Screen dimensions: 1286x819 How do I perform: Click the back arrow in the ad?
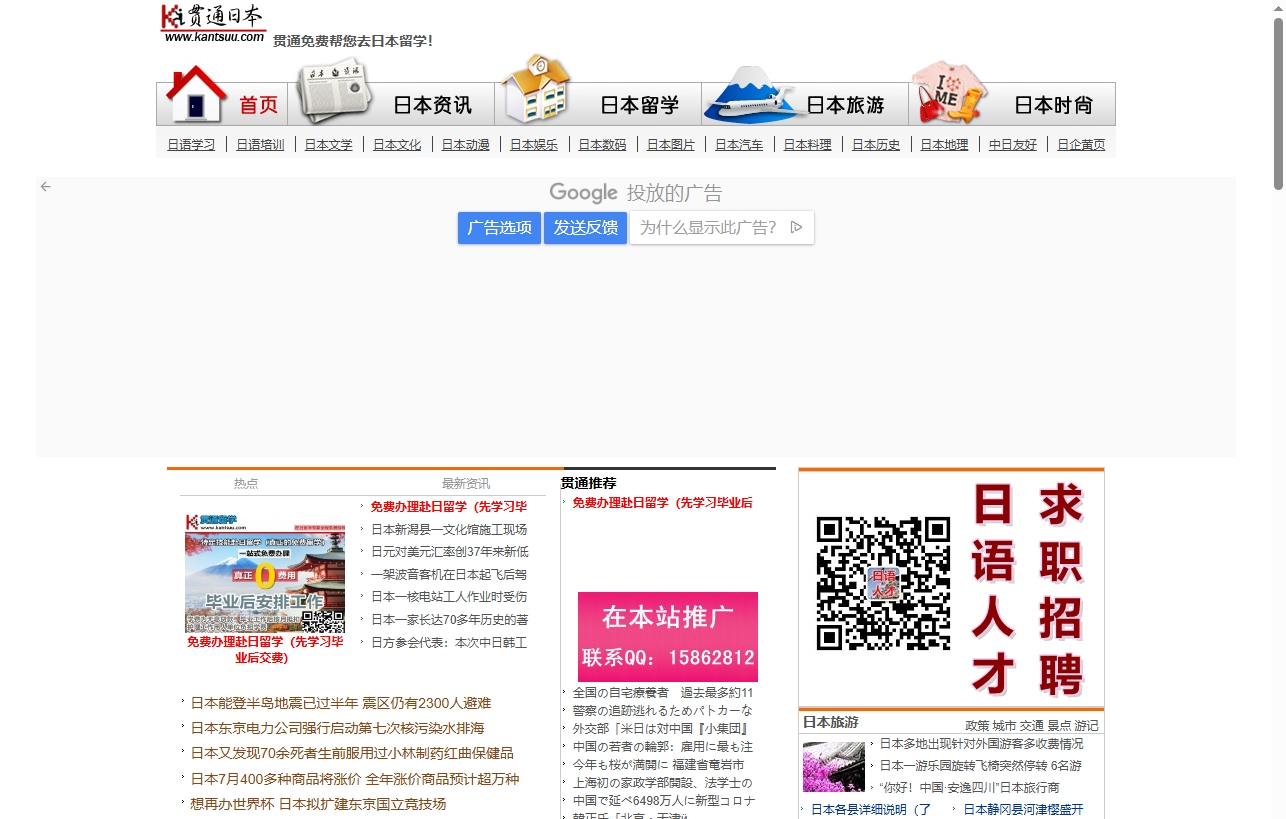point(46,186)
